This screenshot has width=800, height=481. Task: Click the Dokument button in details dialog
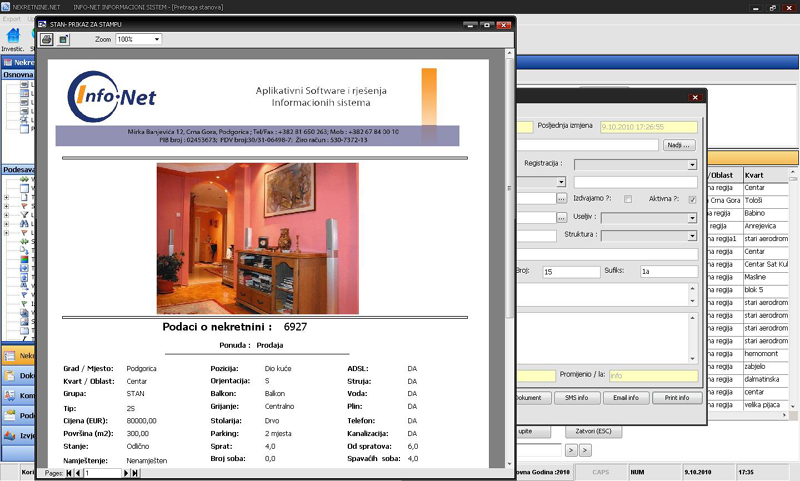point(534,398)
